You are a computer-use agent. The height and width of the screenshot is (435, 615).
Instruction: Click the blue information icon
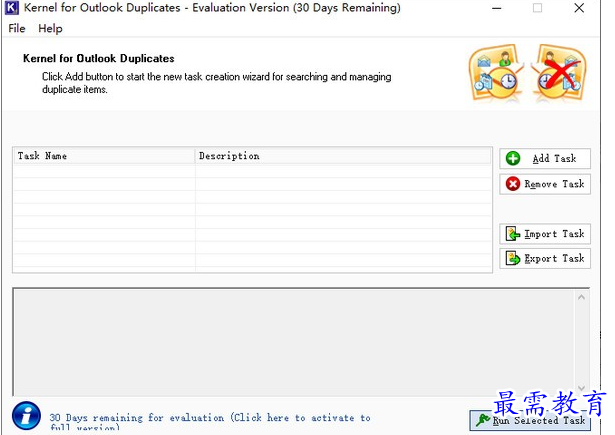point(26,416)
